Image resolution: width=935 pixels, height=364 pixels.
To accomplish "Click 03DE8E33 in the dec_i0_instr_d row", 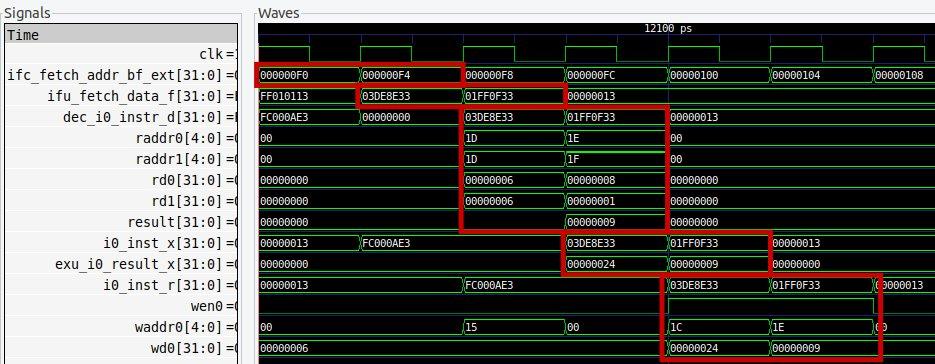I will coord(489,117).
